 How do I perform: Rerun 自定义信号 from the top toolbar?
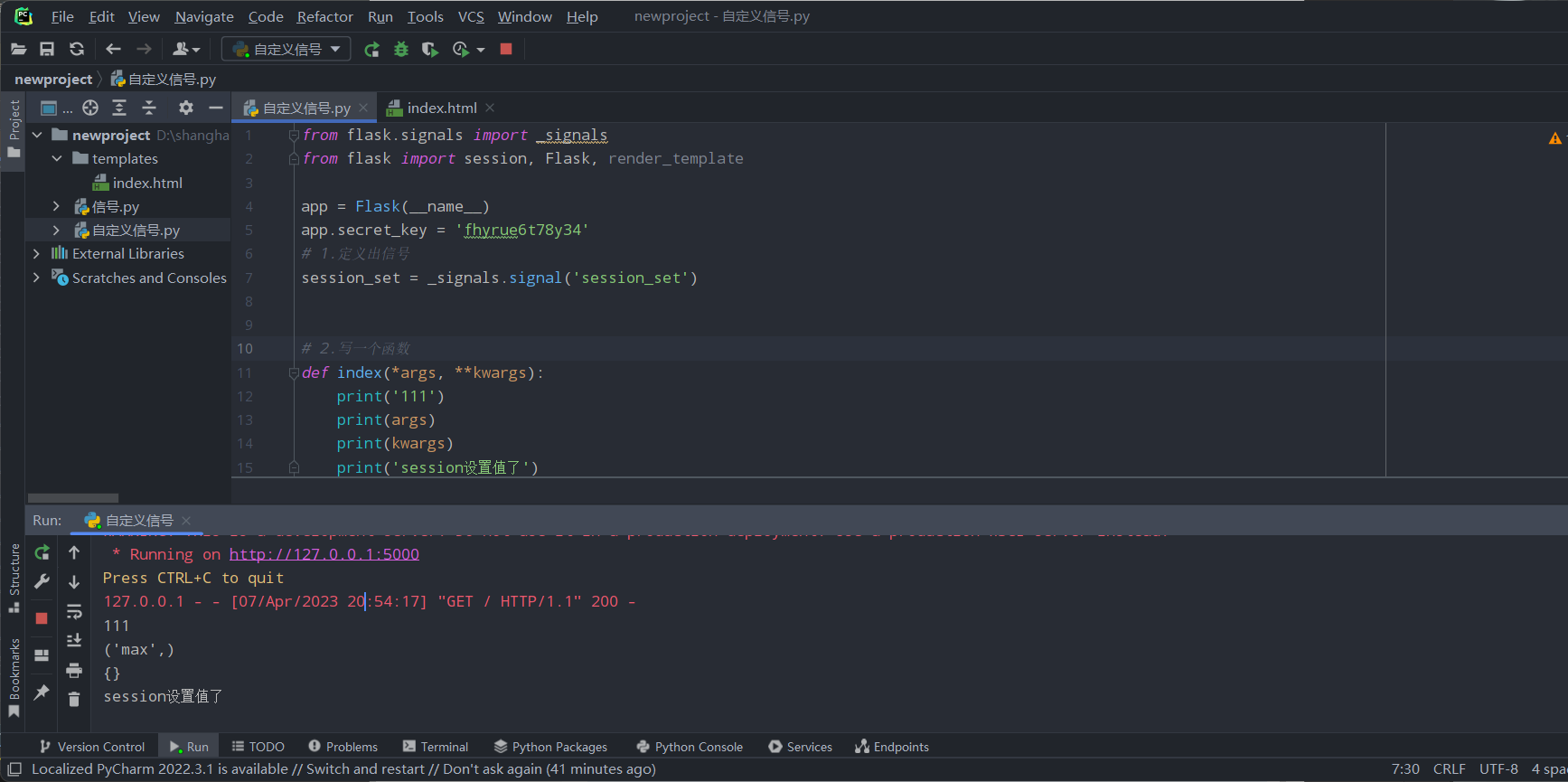[371, 49]
